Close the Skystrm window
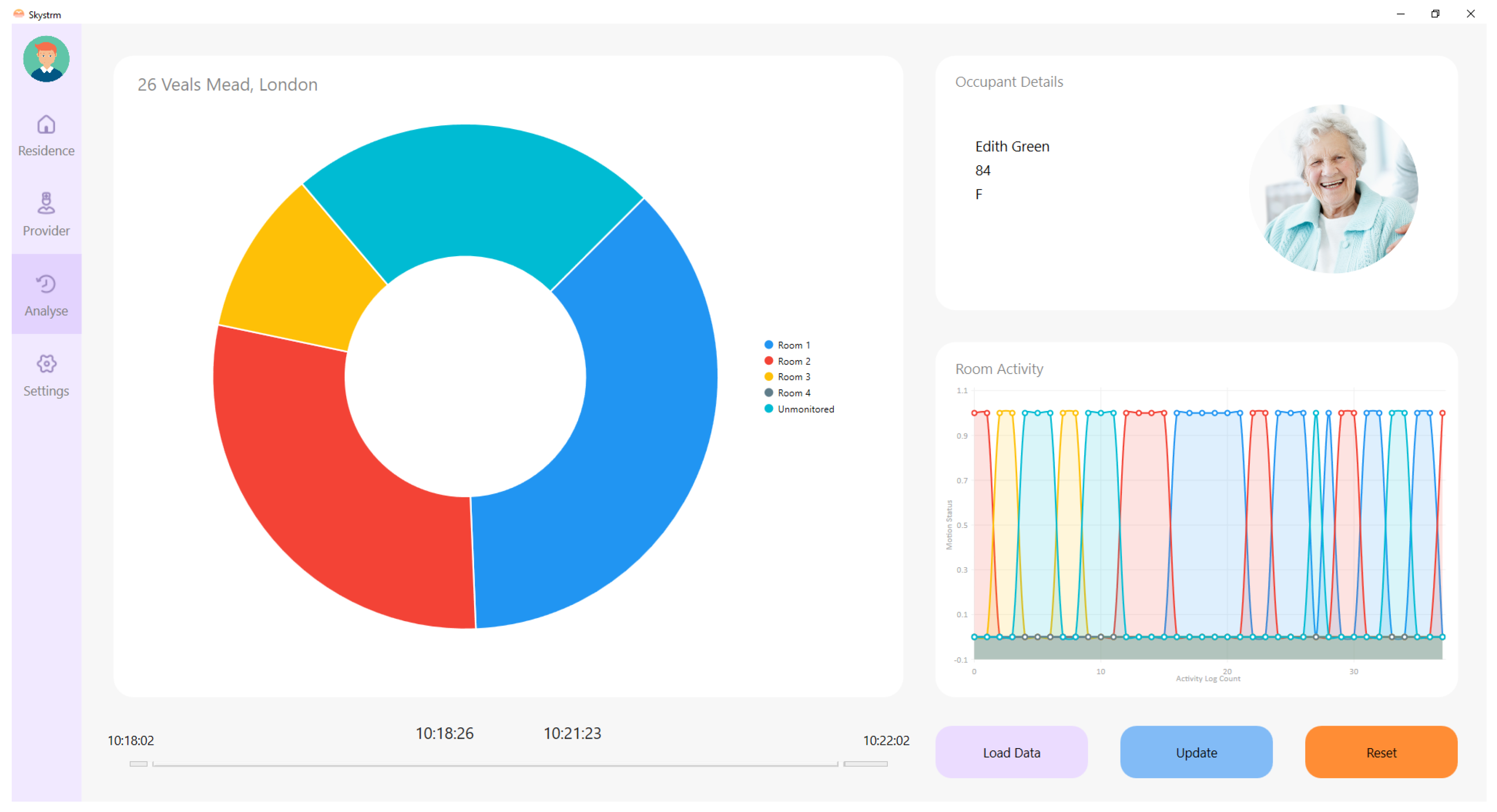 click(x=1470, y=14)
